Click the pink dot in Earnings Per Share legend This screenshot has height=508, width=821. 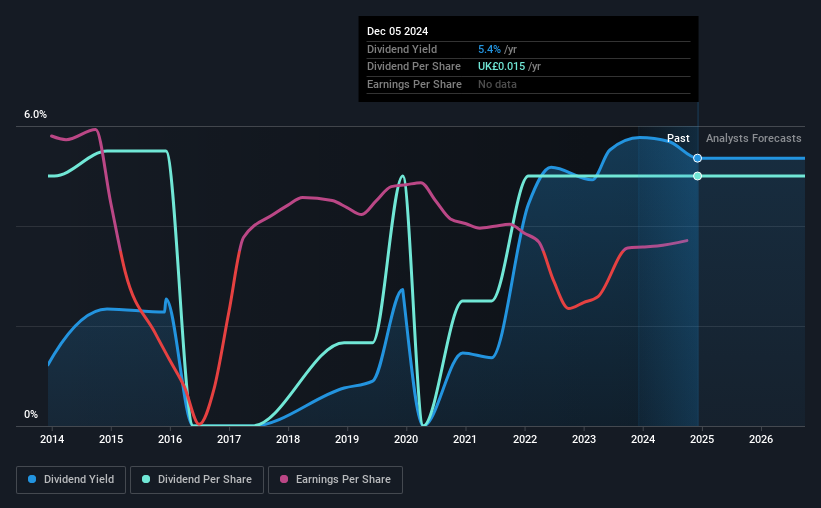pyautogui.click(x=284, y=479)
